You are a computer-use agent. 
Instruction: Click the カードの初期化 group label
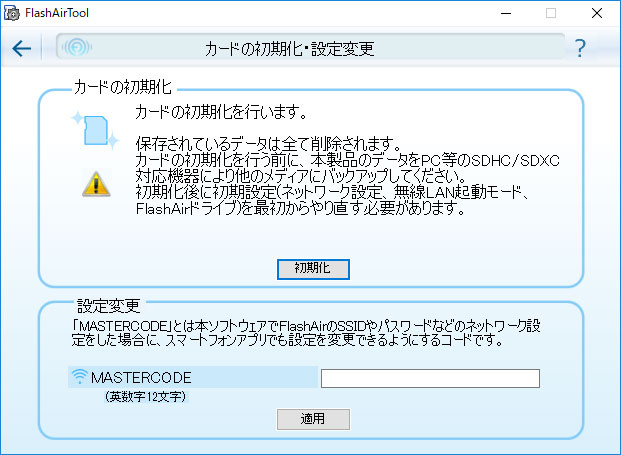(123, 87)
